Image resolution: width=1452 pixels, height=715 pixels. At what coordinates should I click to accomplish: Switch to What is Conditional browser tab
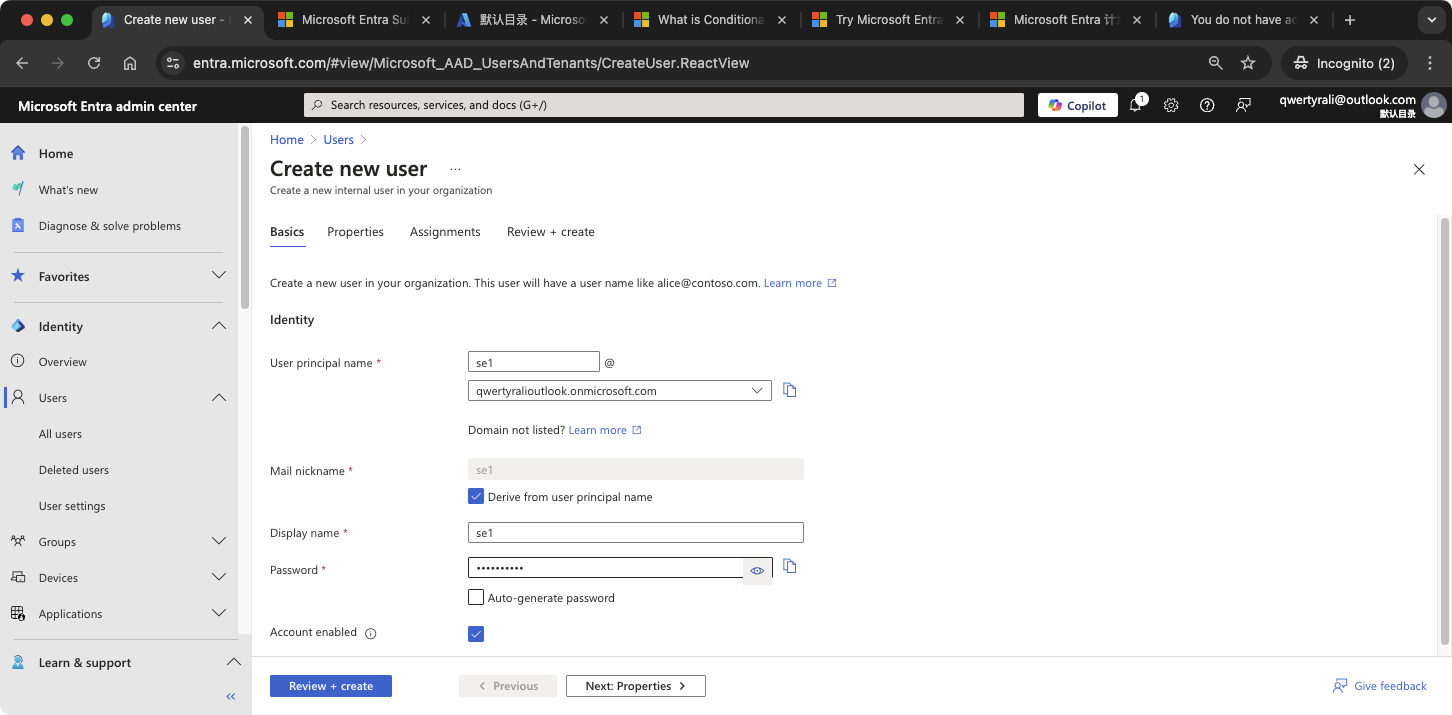click(x=710, y=20)
